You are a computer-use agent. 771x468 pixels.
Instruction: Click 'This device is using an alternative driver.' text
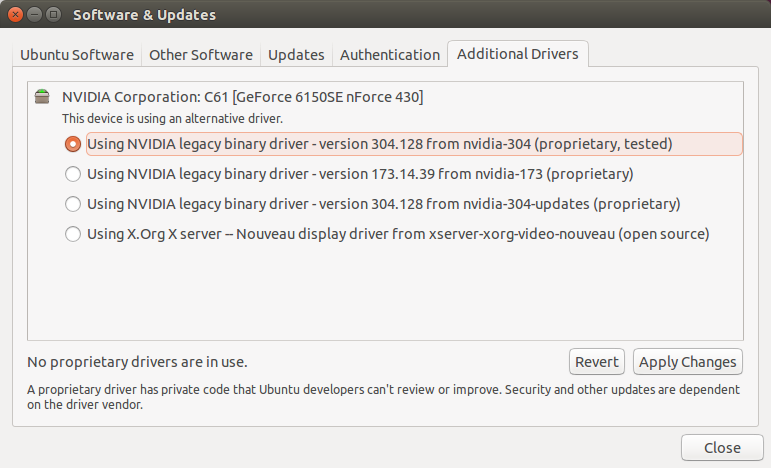coord(172,118)
